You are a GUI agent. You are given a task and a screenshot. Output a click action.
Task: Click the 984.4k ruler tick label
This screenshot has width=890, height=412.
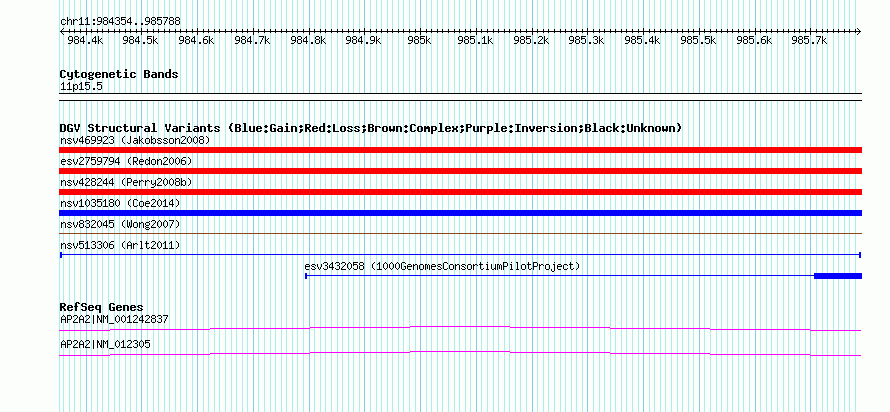pyautogui.click(x=85, y=41)
